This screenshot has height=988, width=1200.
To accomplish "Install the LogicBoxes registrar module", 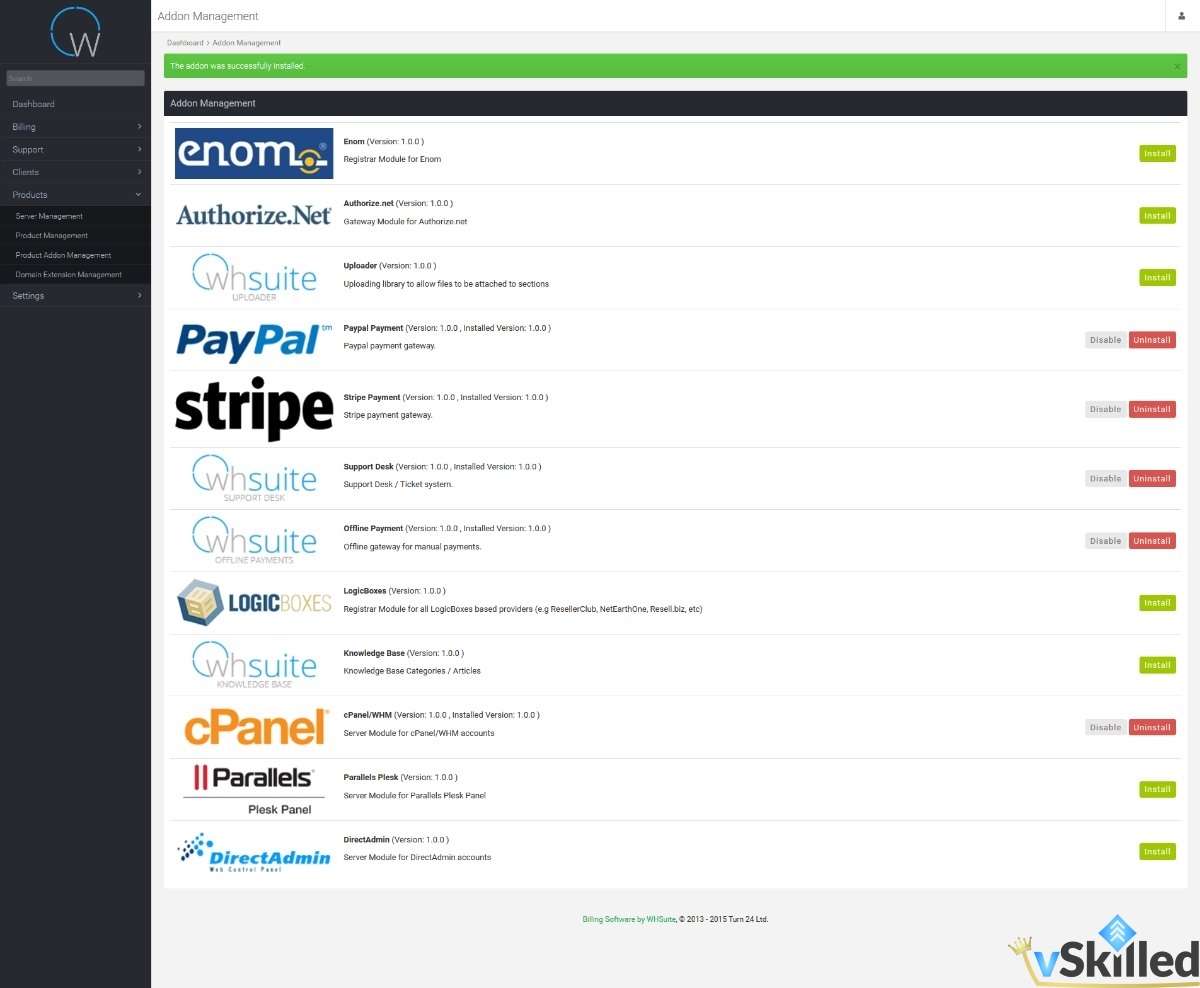I will (1157, 602).
